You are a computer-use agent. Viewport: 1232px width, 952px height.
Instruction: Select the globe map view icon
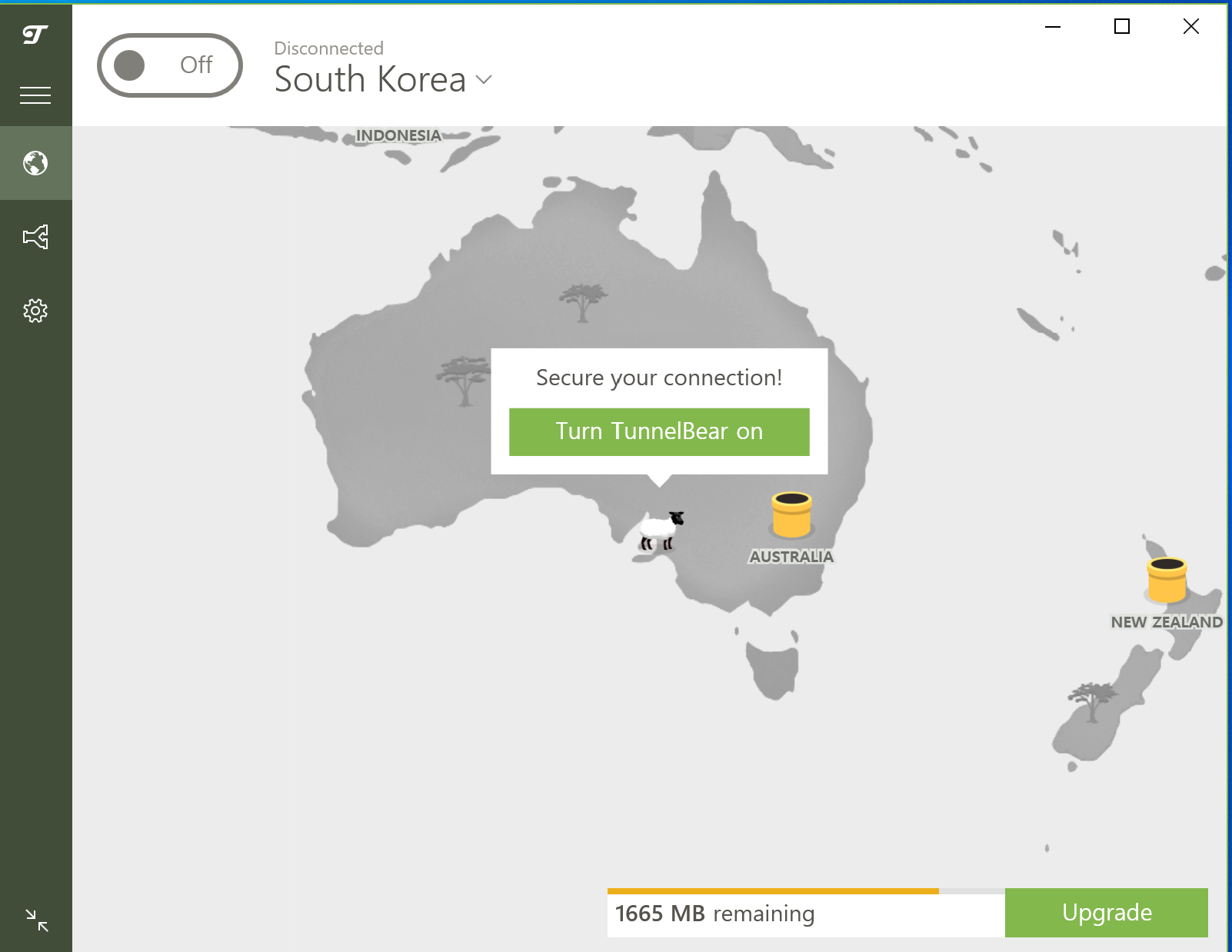35,163
